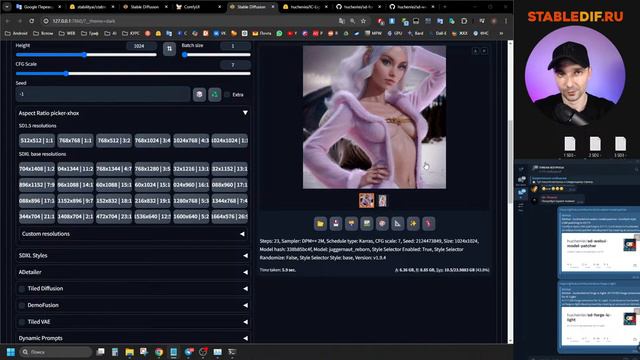This screenshot has height=360, width=640.
Task: Select the 1024x768 | 4:3 resolution
Action: (191, 140)
